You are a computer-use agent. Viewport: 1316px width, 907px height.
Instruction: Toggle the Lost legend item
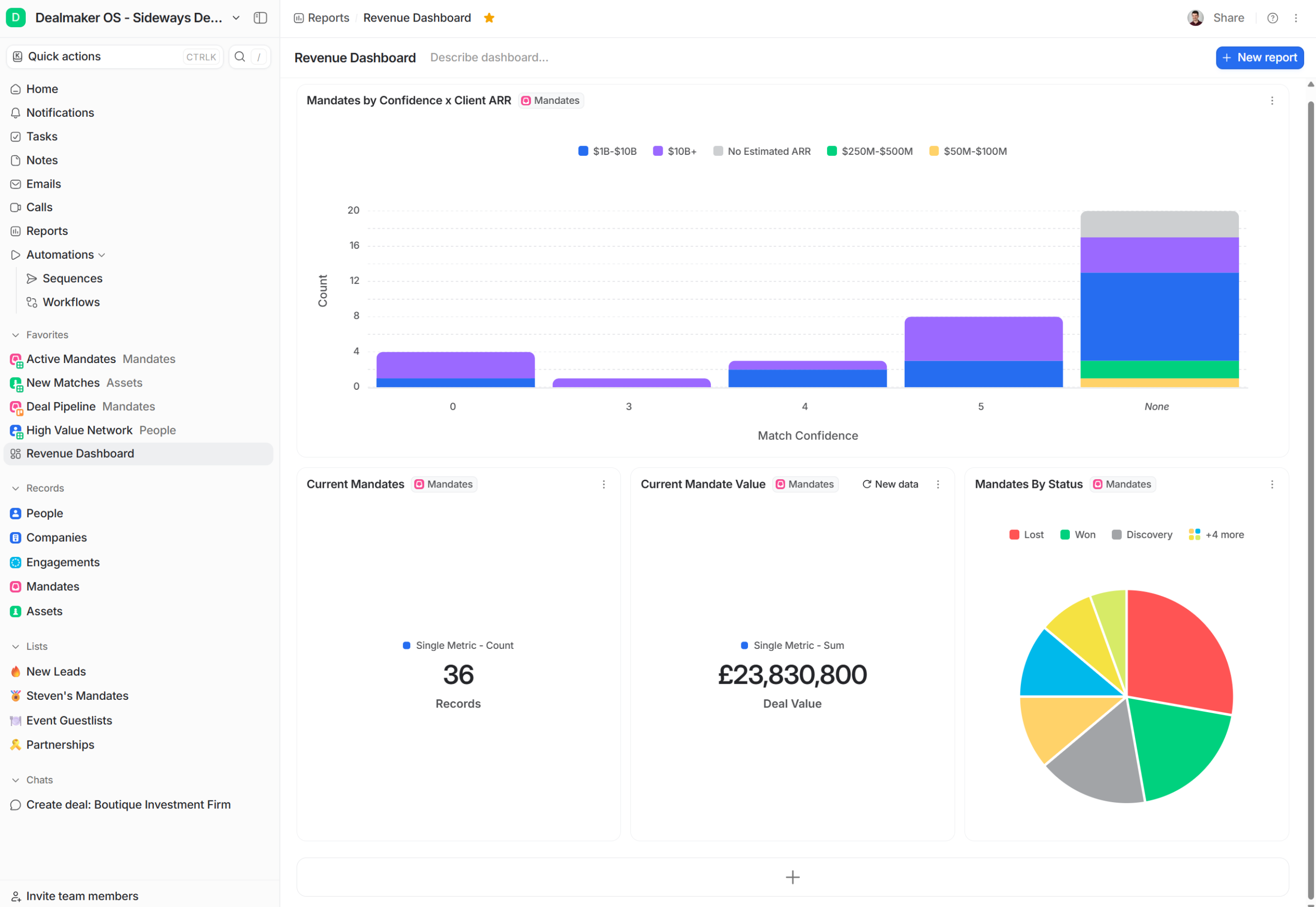coord(1026,535)
